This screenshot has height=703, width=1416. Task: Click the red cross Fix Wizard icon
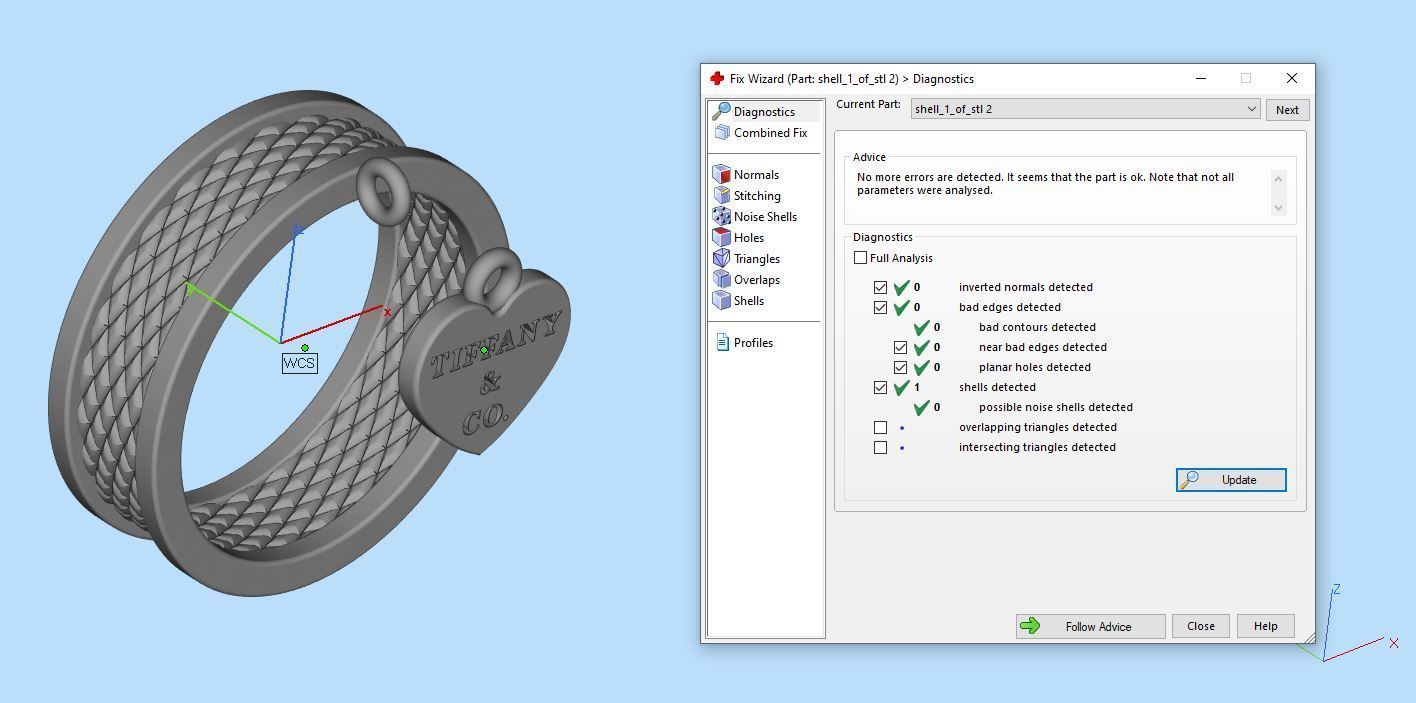[x=717, y=78]
